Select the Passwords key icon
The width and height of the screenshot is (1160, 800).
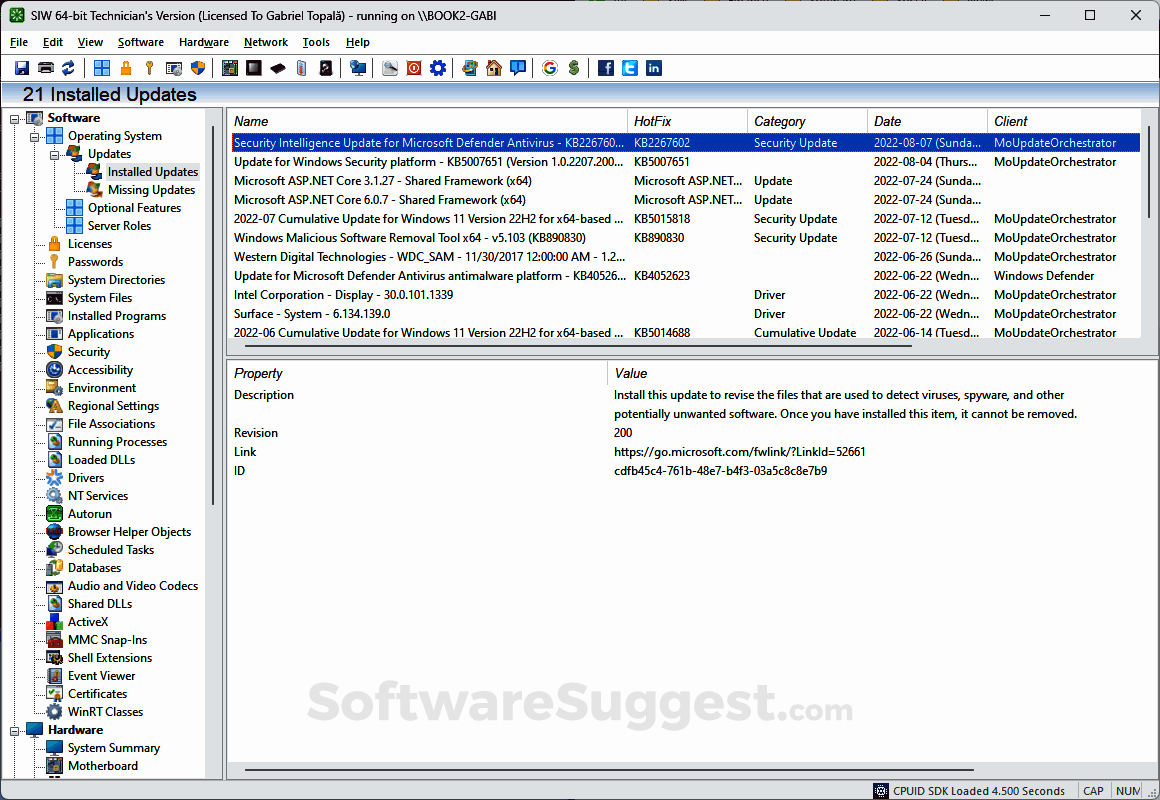148,67
